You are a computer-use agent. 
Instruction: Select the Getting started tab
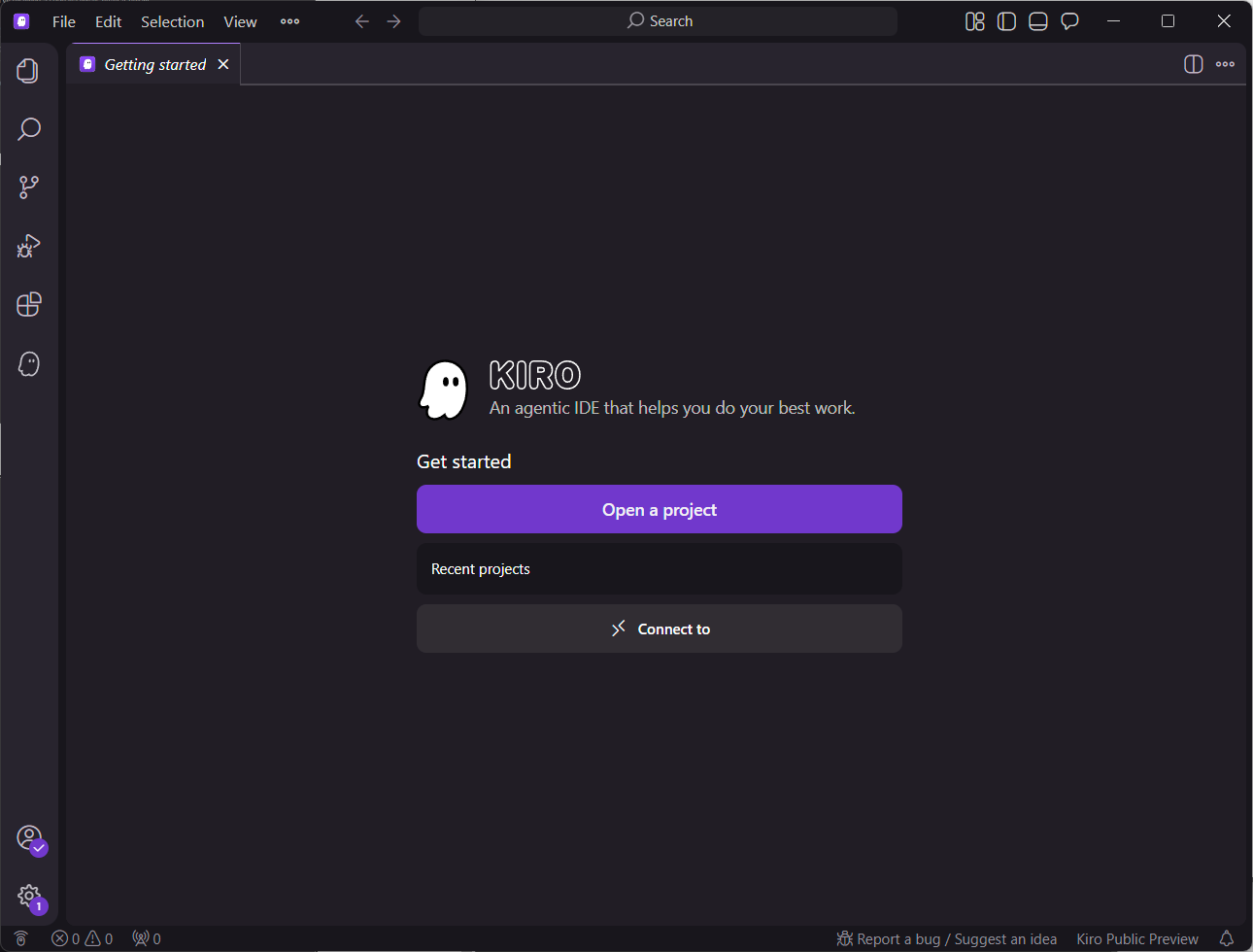pos(154,64)
